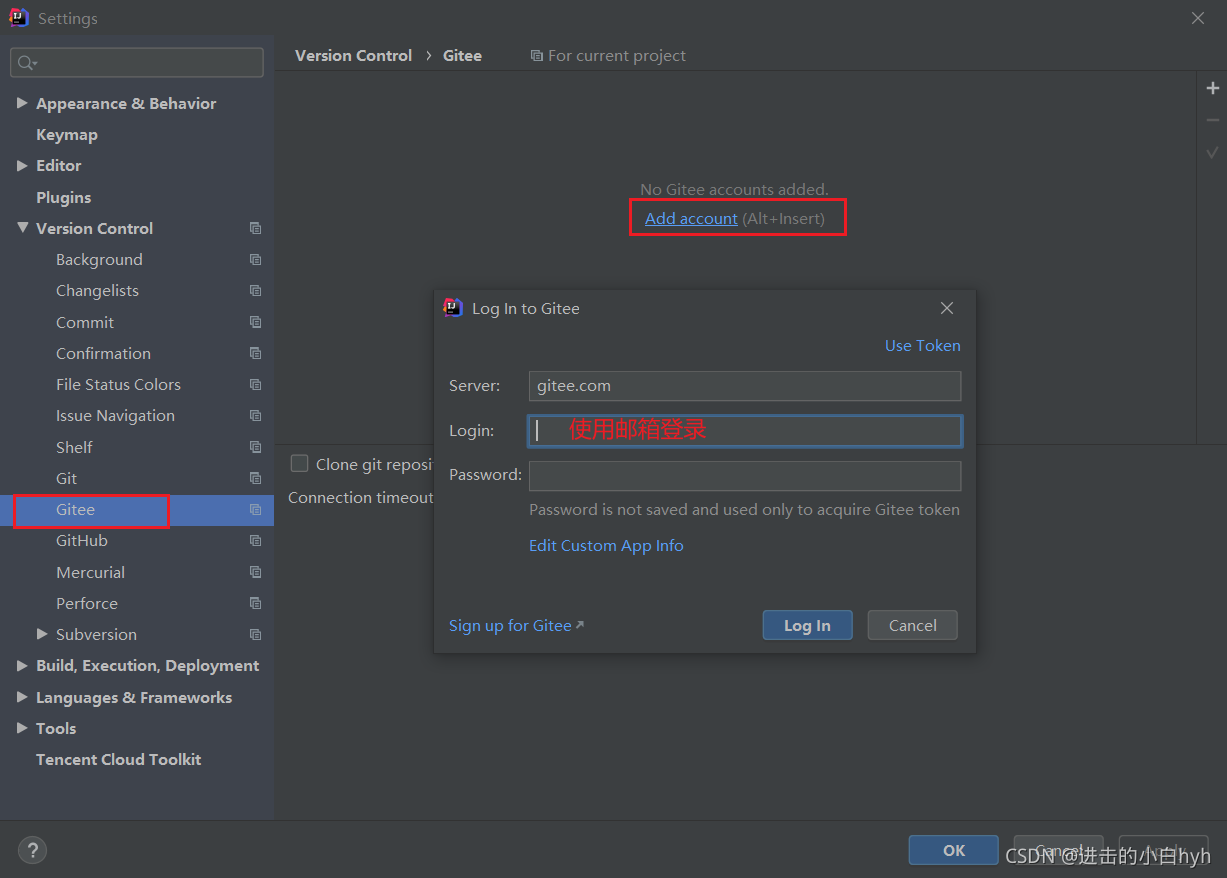The image size is (1227, 878).
Task: Click IntelliJ logo in Settings title bar
Action: pos(19,18)
